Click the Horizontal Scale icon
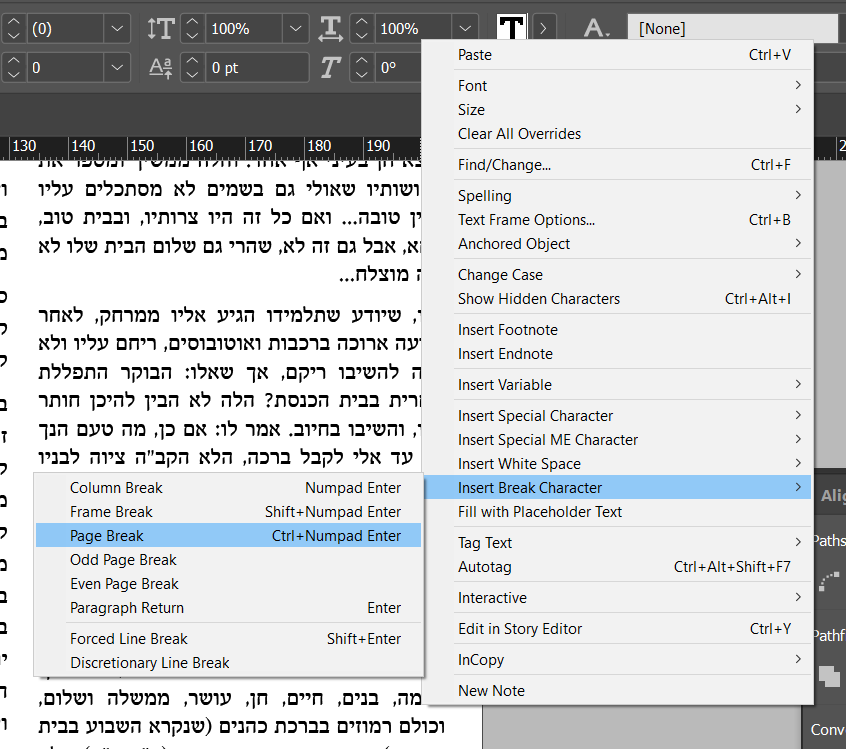Image resolution: width=846 pixels, height=749 pixels. coord(330,29)
